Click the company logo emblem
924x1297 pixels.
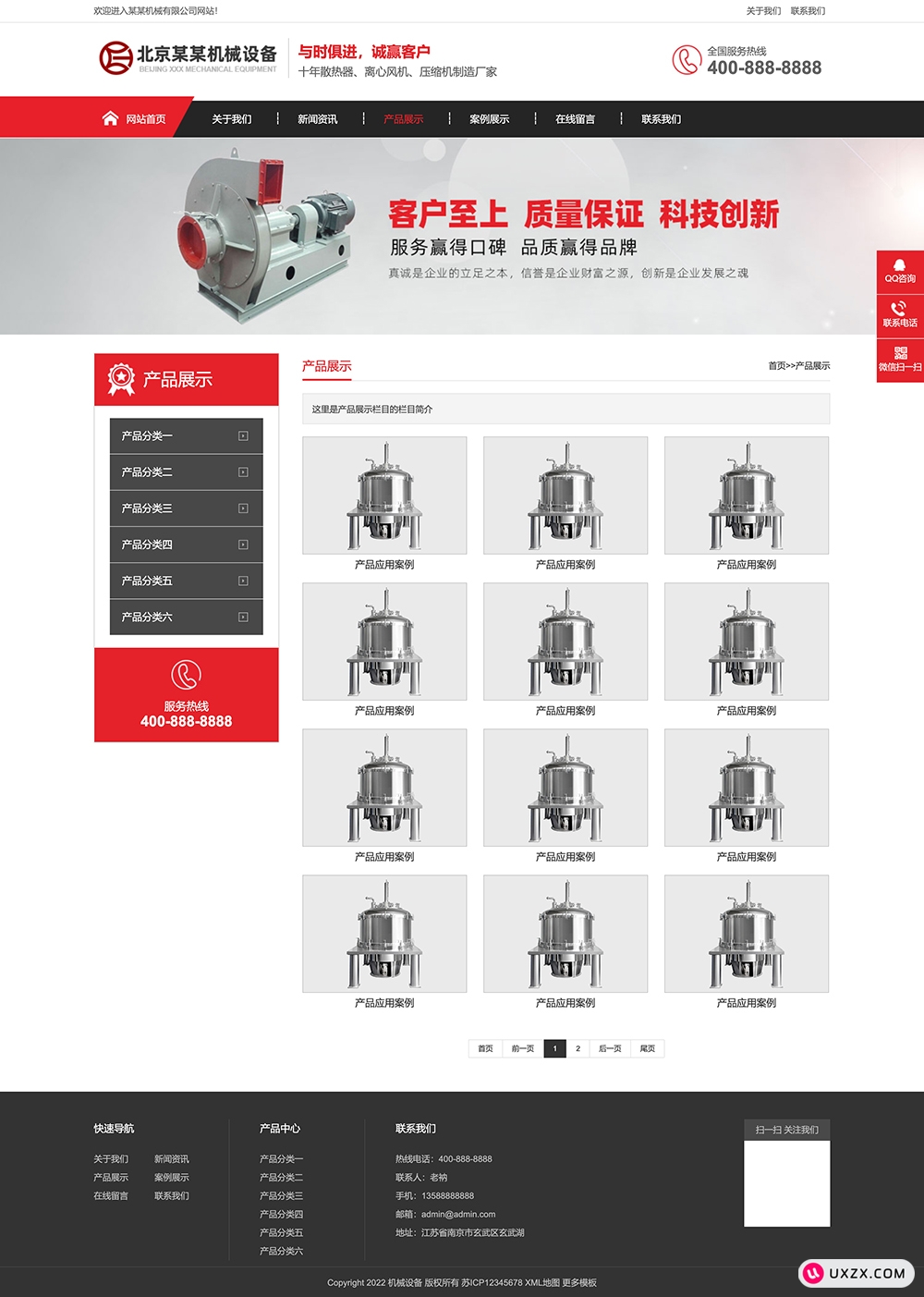[115, 58]
